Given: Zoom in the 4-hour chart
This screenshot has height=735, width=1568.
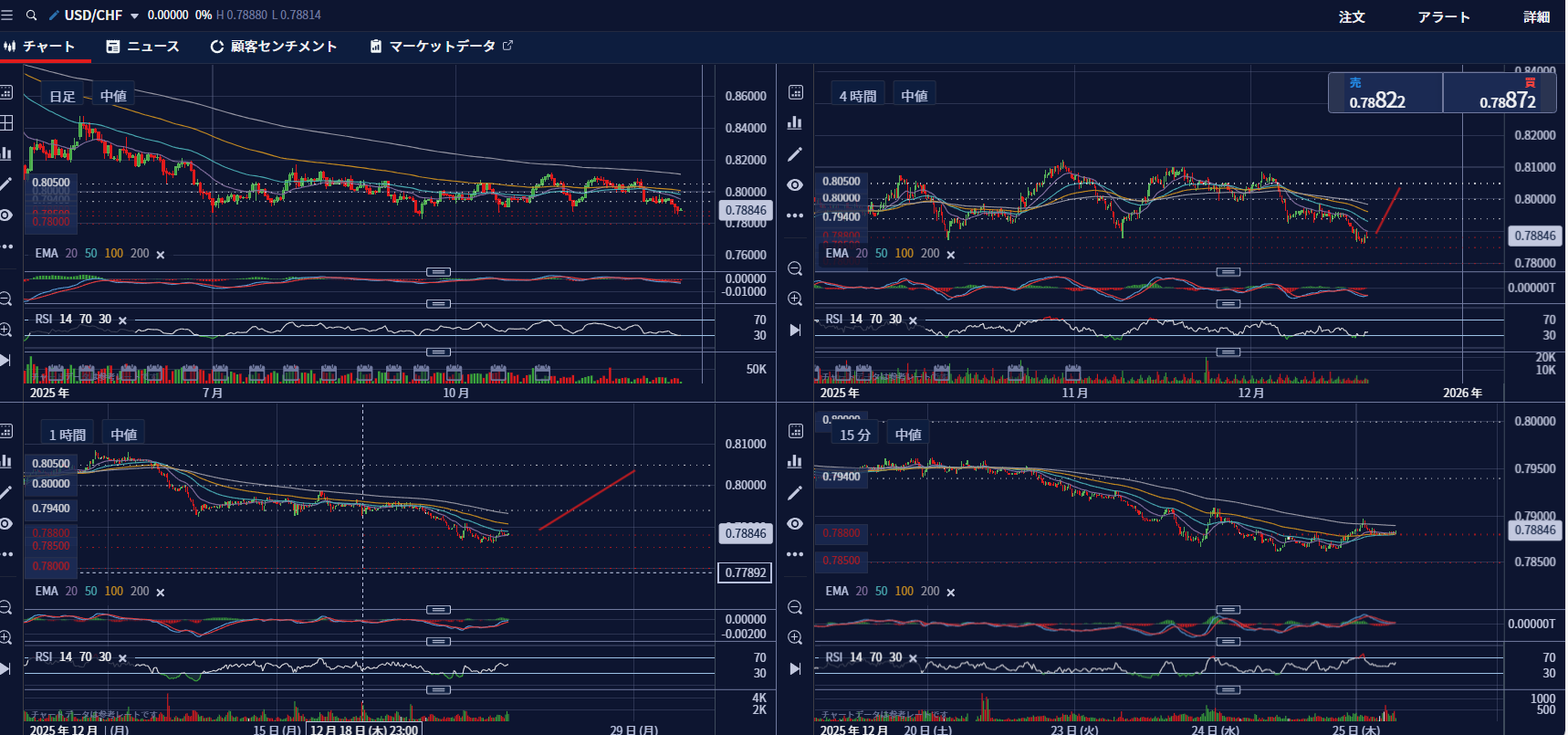Looking at the screenshot, I should [795, 299].
